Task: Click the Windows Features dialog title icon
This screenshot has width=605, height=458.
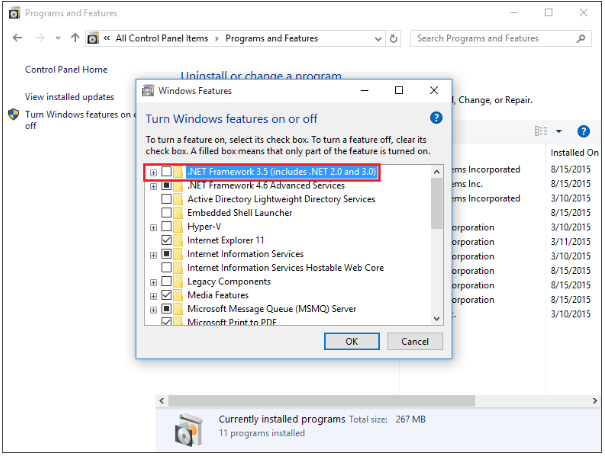Action: (148, 91)
